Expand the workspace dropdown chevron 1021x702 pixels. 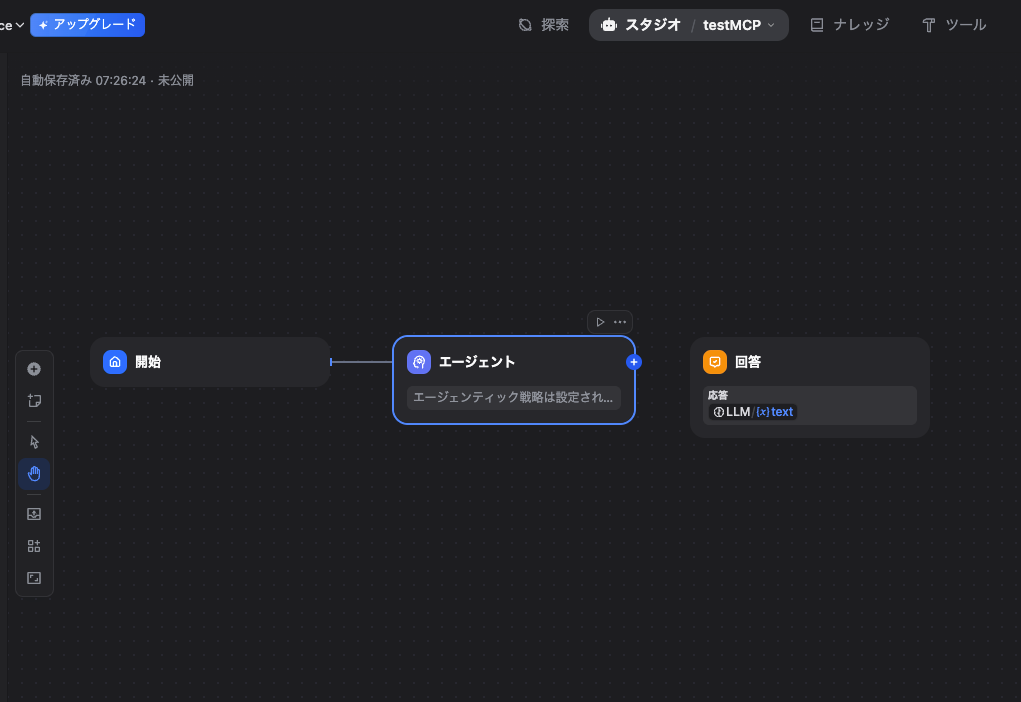click(19, 25)
